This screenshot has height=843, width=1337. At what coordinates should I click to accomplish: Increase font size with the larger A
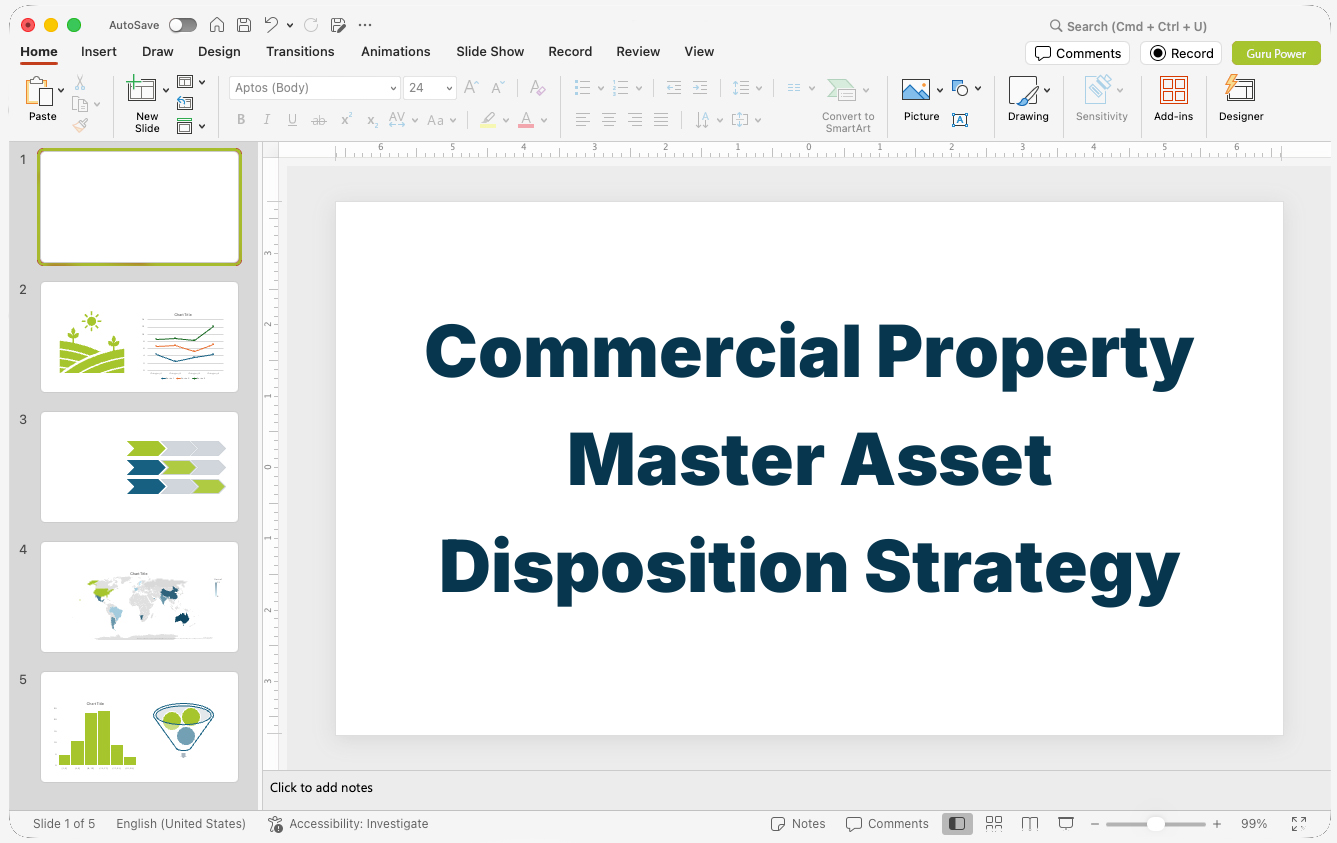[472, 88]
